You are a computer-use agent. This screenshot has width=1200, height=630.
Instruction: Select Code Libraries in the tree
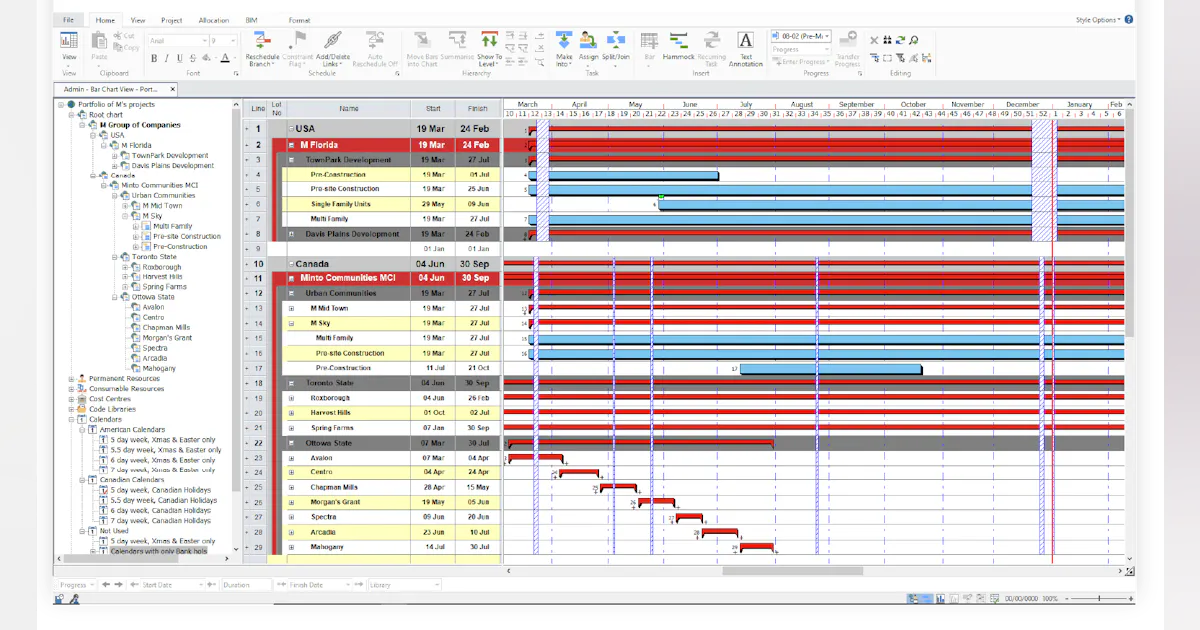[x=111, y=409]
